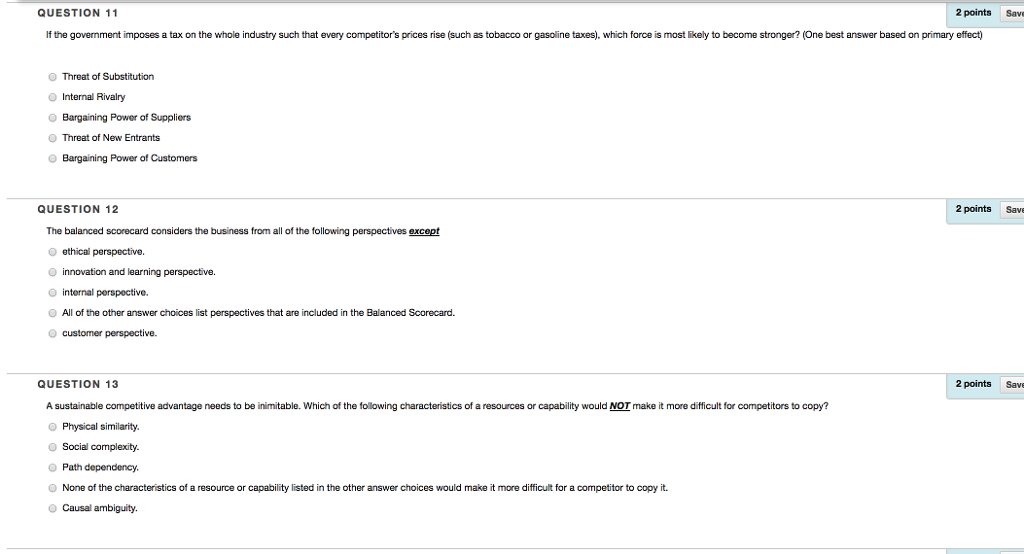
Task: Choose the Causal ambiguity radio button
Action: (51, 509)
